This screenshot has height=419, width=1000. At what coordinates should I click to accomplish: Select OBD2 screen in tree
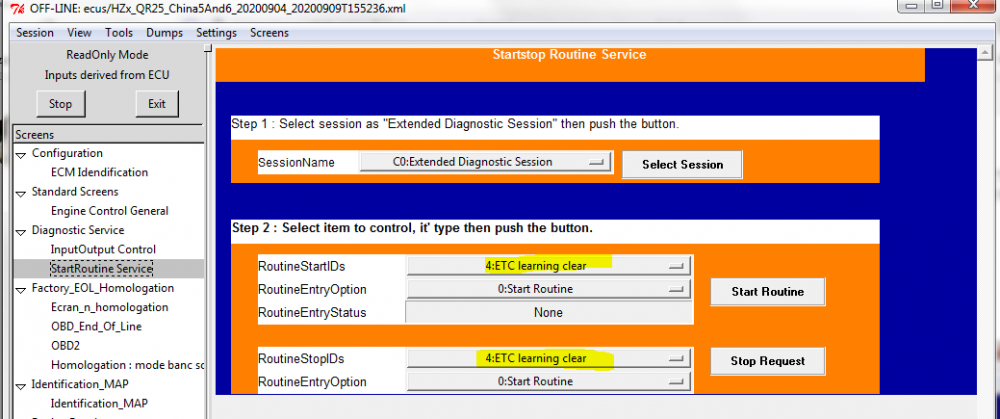[x=65, y=346]
